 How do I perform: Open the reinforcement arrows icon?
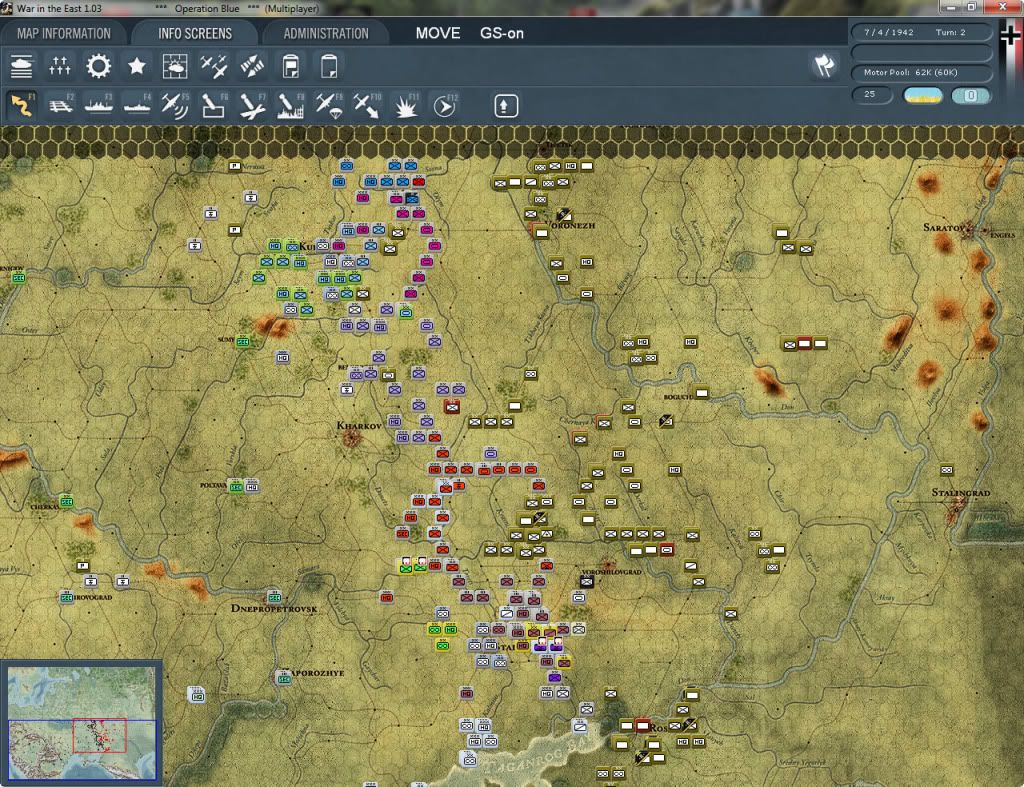tap(252, 67)
